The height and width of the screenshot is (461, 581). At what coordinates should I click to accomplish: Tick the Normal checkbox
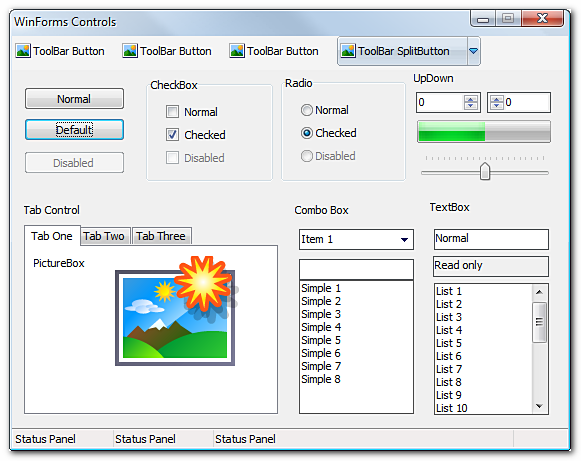click(172, 112)
